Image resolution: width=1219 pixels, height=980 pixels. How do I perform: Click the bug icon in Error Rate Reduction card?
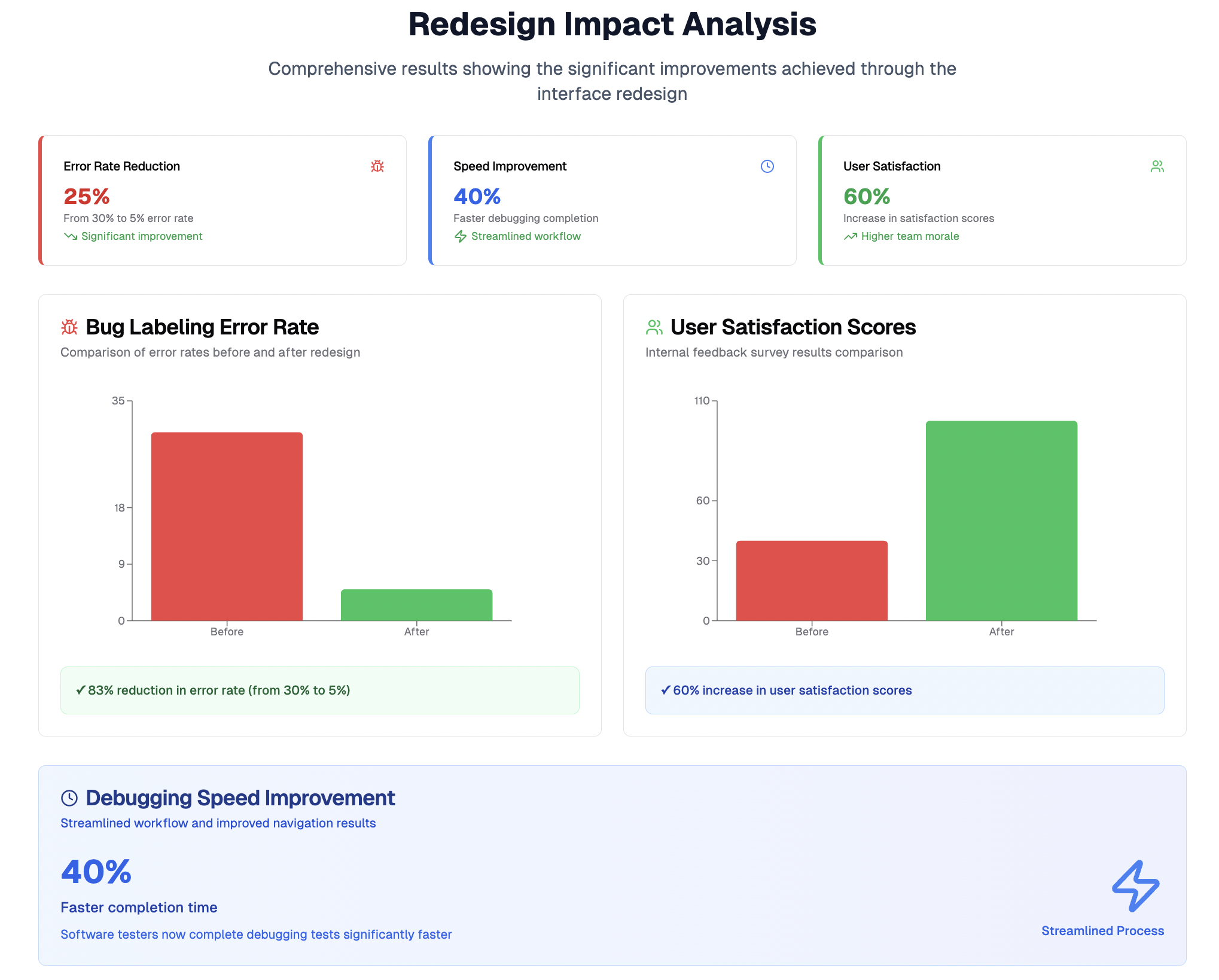[377, 166]
